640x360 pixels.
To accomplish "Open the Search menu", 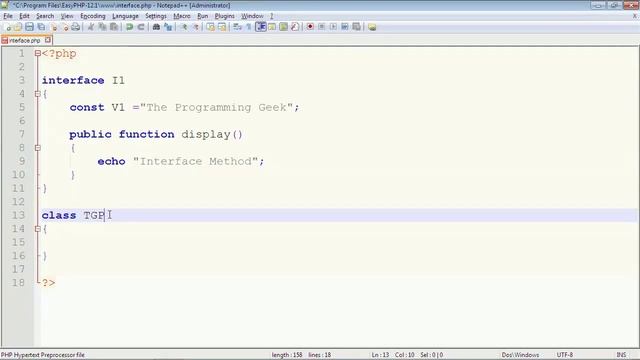I will [45, 16].
